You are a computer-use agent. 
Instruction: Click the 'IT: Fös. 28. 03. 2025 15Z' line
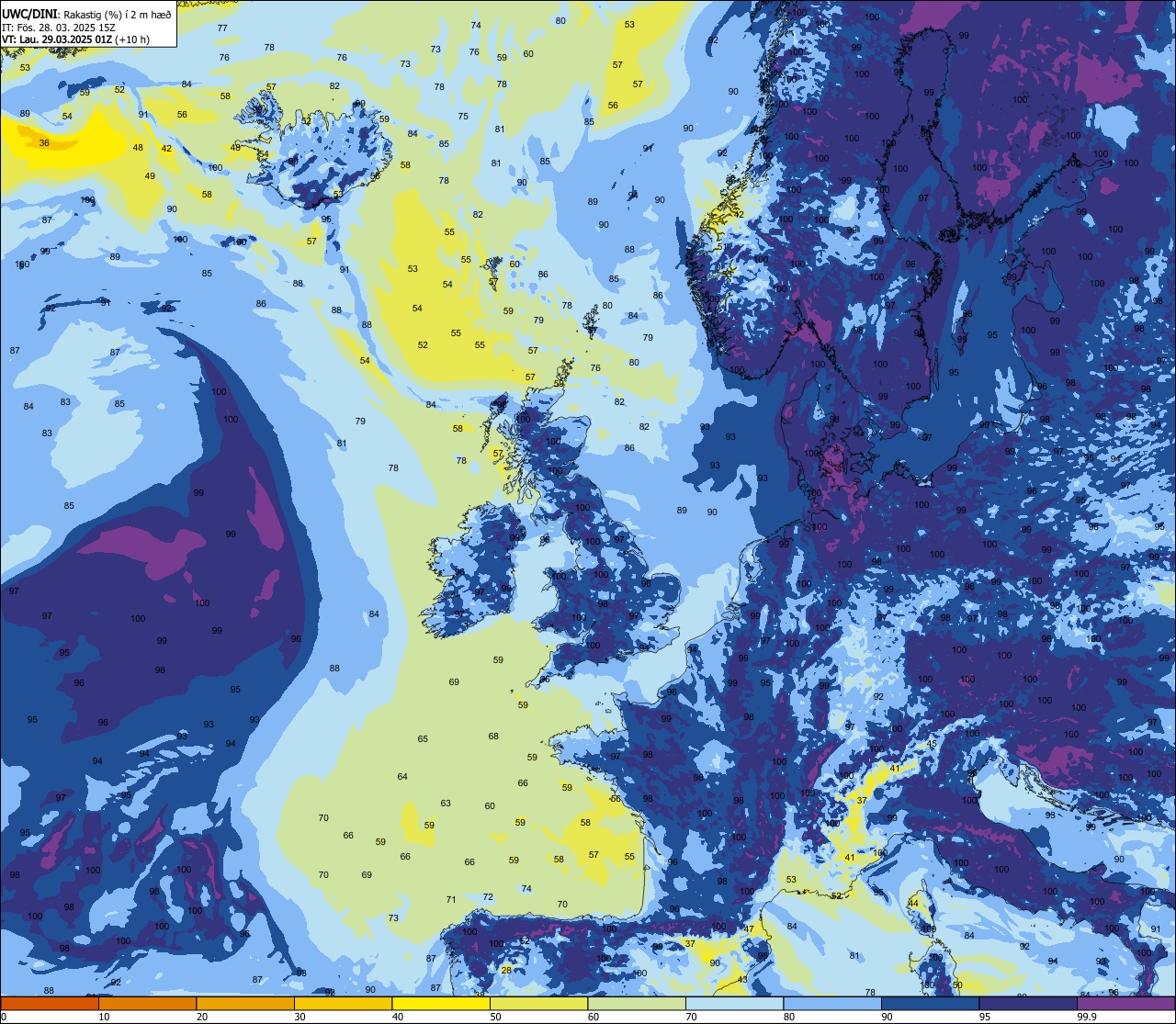coord(58,28)
